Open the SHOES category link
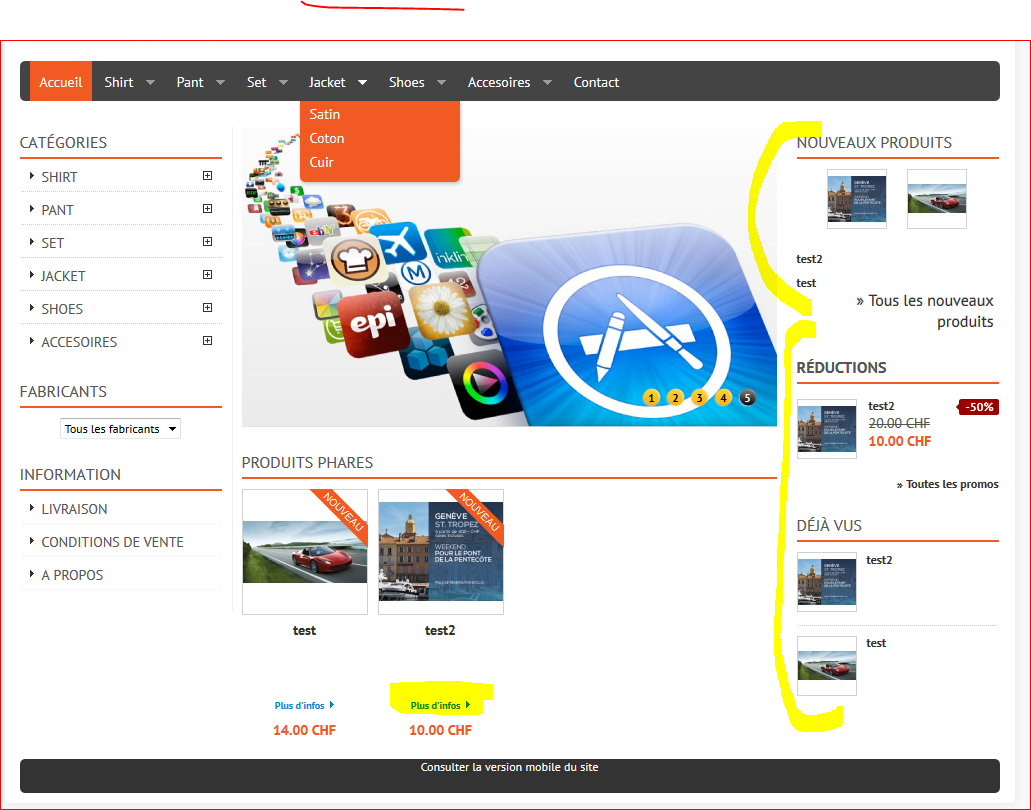This screenshot has height=810, width=1031. tap(62, 309)
